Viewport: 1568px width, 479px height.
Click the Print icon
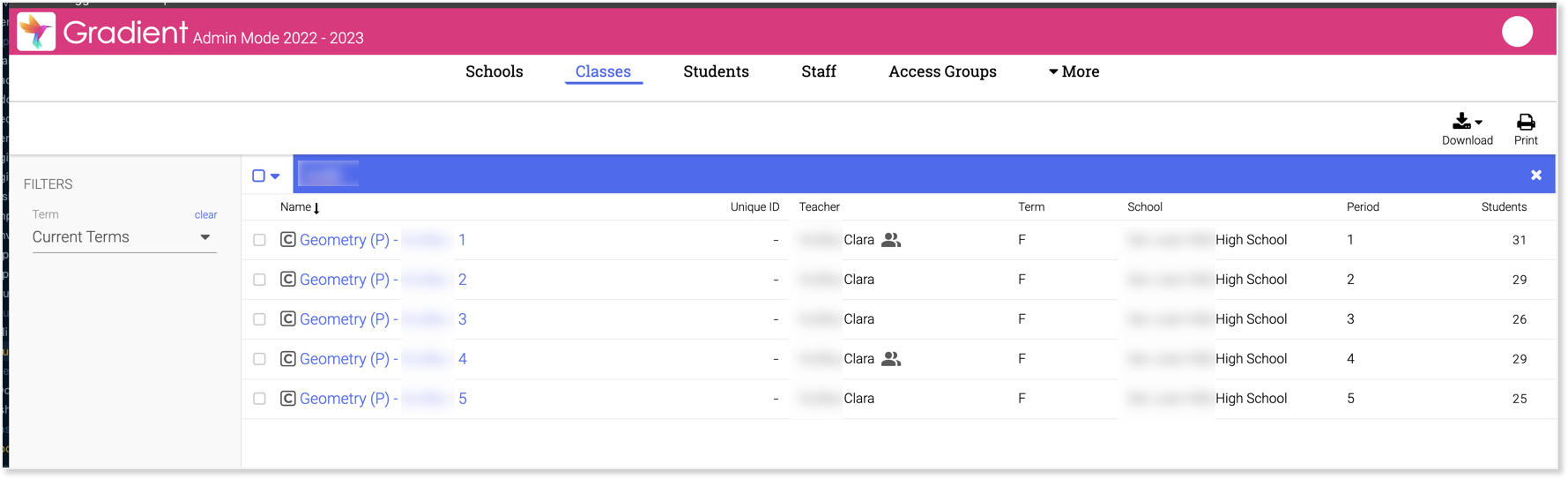[1526, 122]
